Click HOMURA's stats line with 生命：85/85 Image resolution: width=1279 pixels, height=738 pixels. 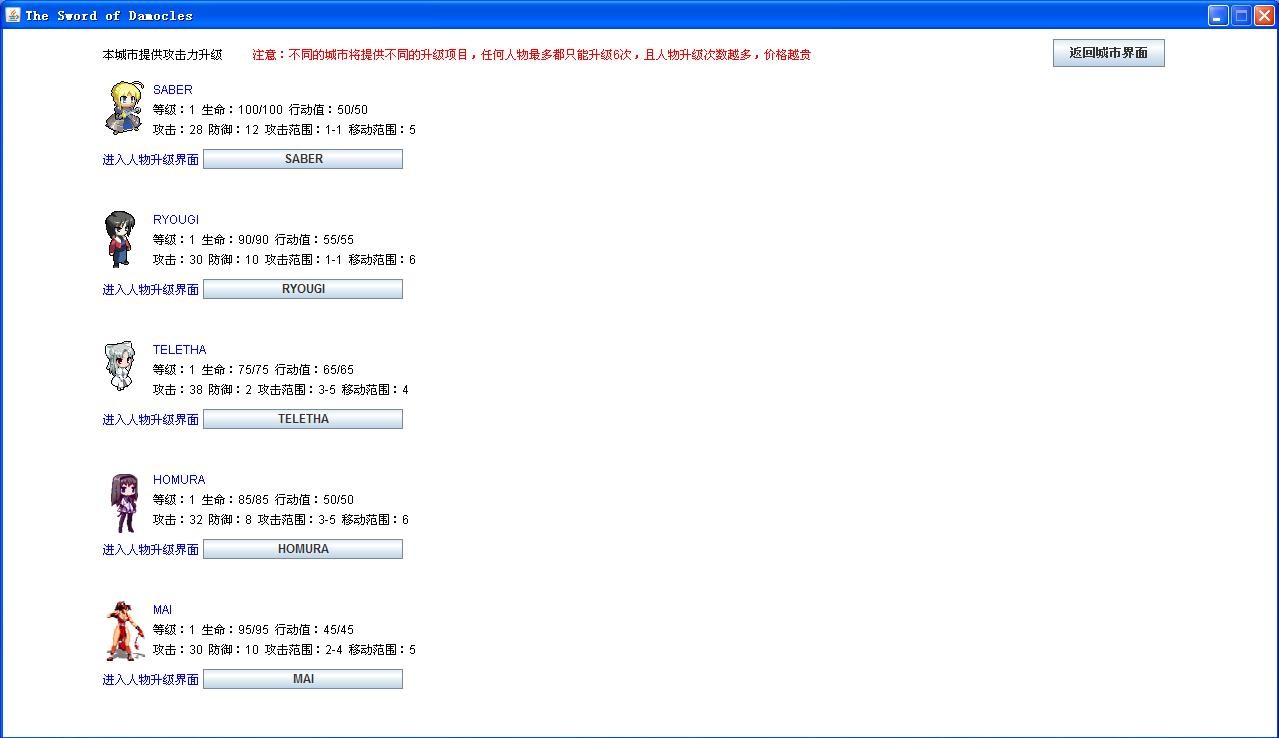tap(253, 500)
